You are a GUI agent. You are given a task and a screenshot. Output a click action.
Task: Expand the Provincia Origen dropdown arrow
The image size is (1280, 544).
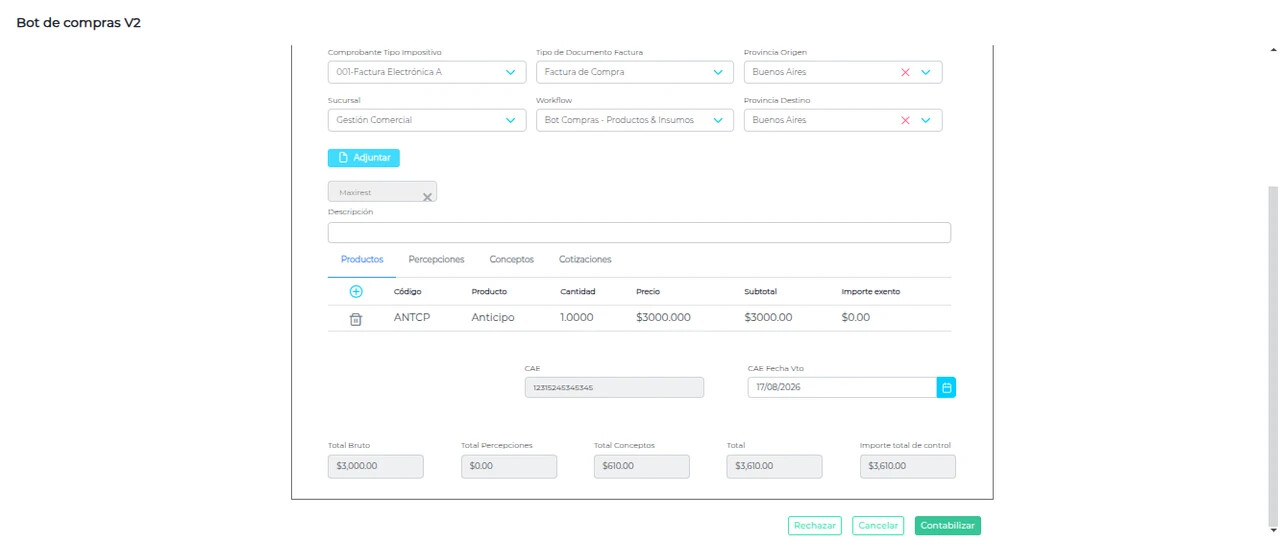(925, 72)
